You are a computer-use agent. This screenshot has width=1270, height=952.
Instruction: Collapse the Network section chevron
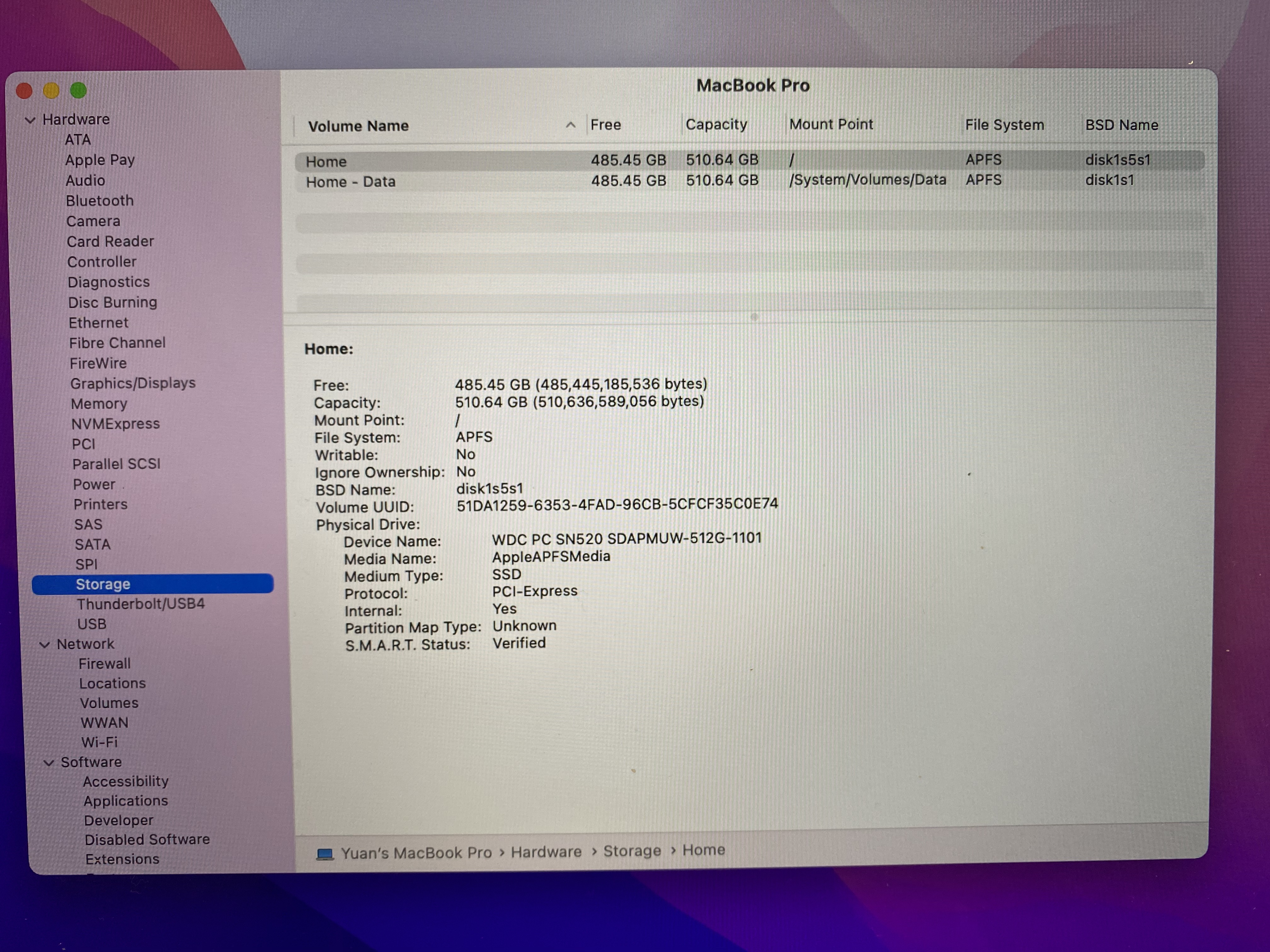44,644
